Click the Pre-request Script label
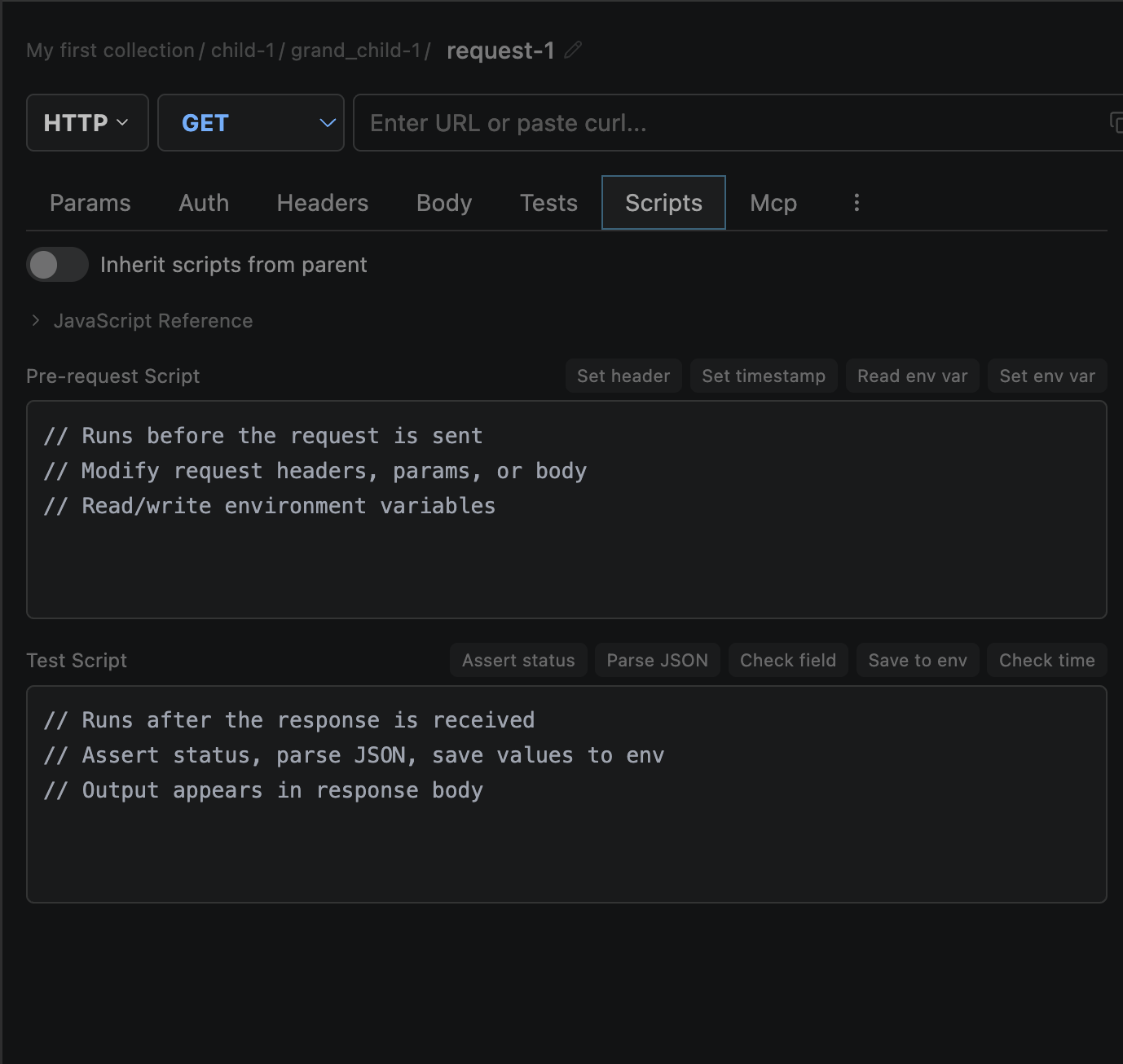The height and width of the screenshot is (1064, 1123). click(x=113, y=376)
